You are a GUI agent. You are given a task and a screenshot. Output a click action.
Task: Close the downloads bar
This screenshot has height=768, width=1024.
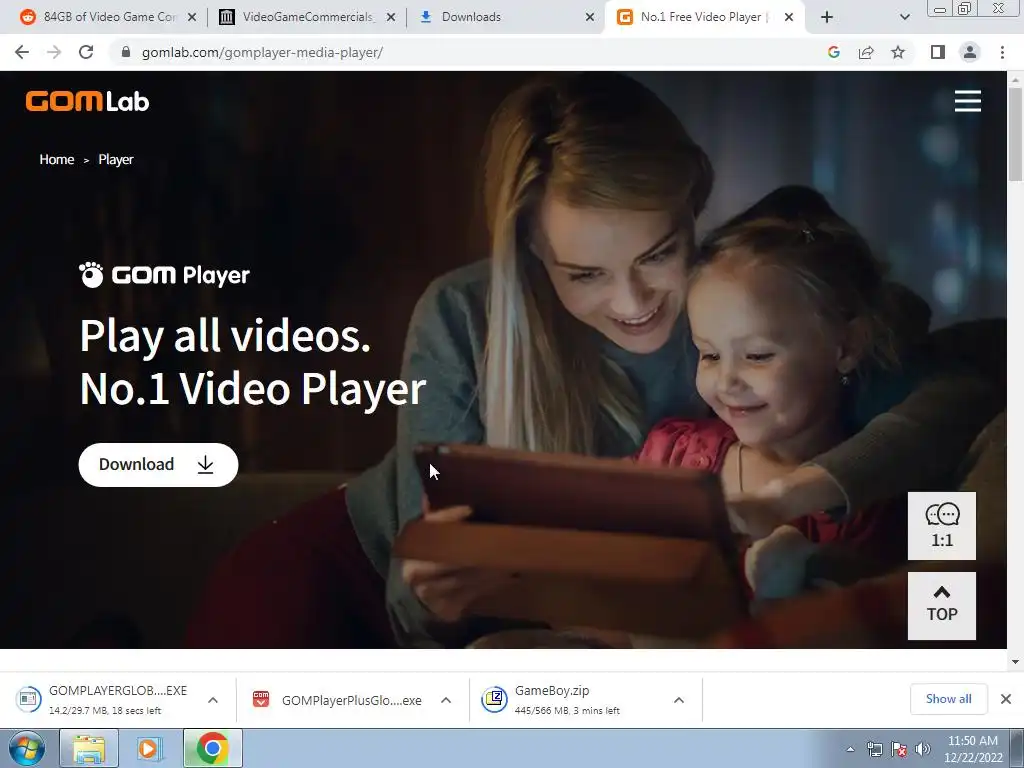click(x=1006, y=699)
